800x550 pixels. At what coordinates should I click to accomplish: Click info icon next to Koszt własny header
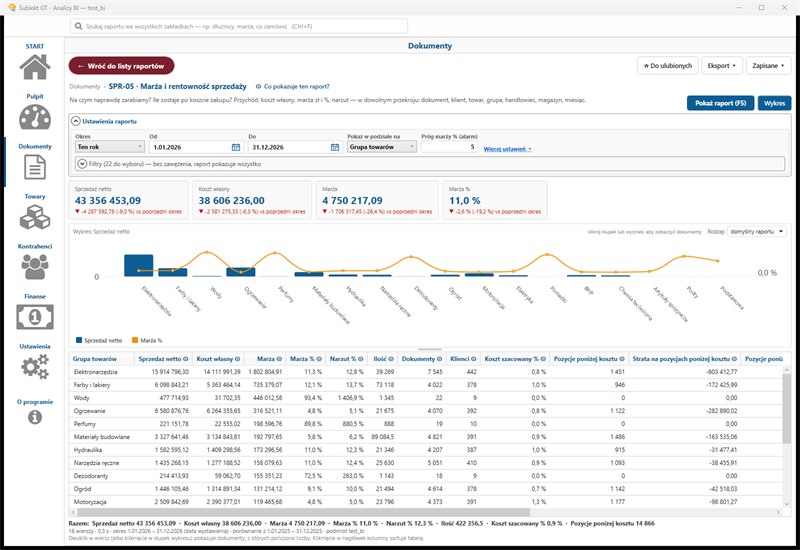(238, 359)
